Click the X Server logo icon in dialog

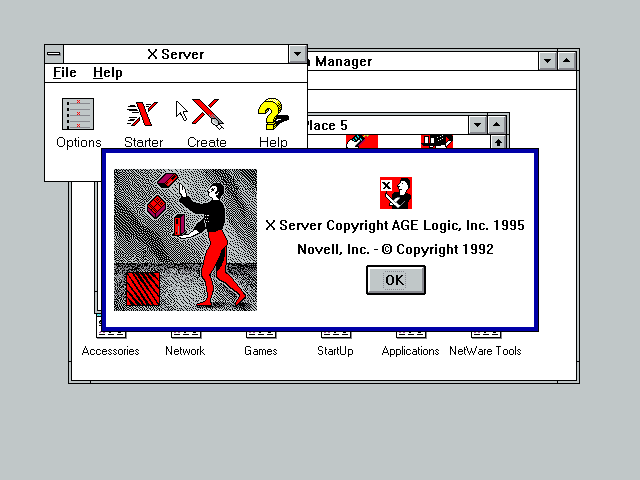point(396,193)
